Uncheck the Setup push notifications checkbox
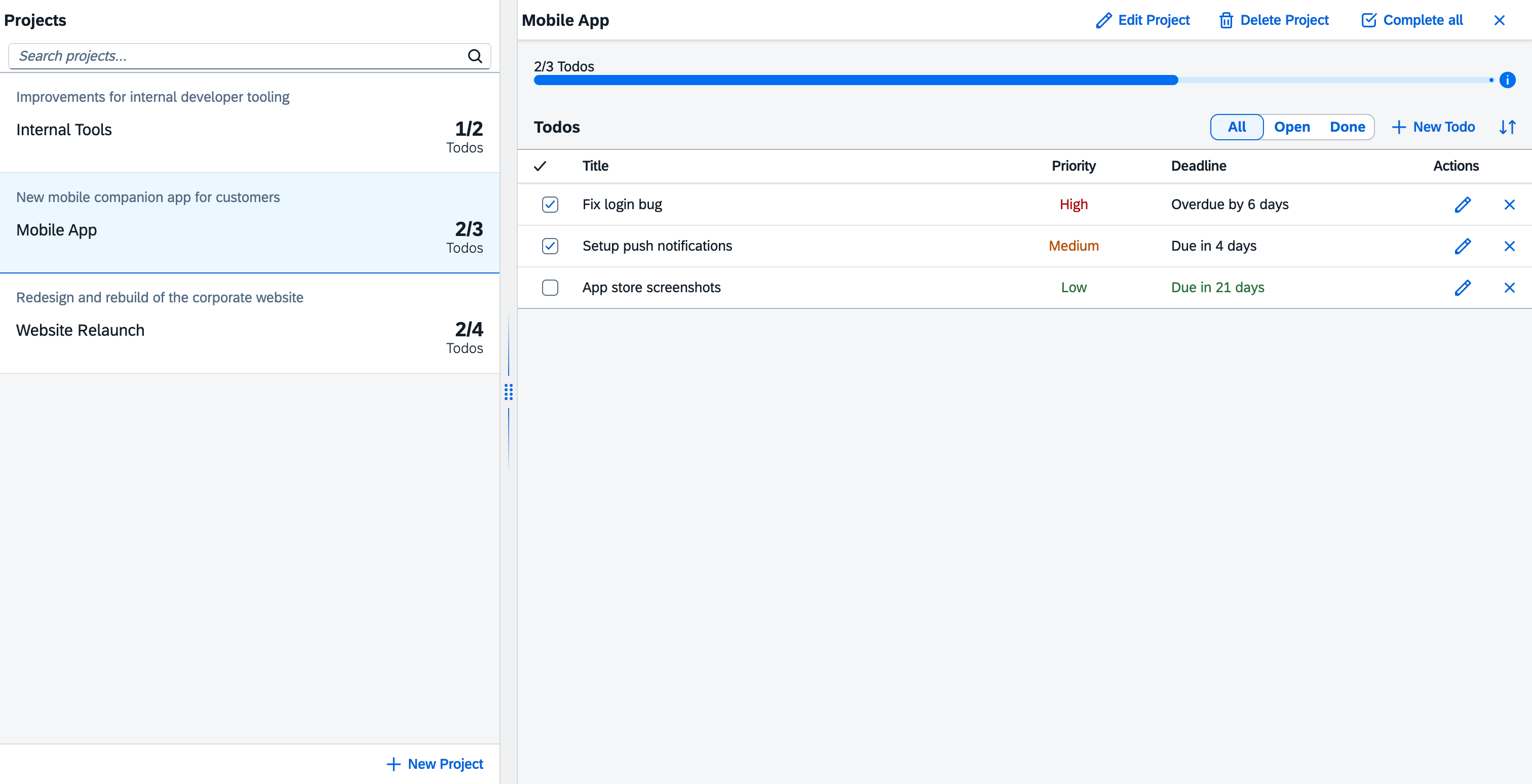The width and height of the screenshot is (1532, 784). pos(550,246)
